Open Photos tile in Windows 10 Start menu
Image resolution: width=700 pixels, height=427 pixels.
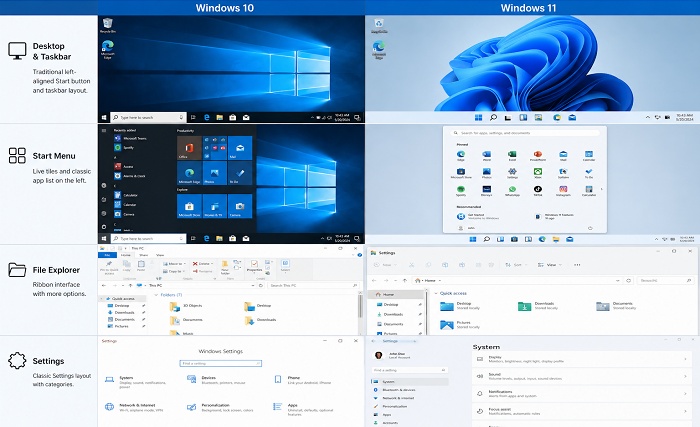pos(215,173)
